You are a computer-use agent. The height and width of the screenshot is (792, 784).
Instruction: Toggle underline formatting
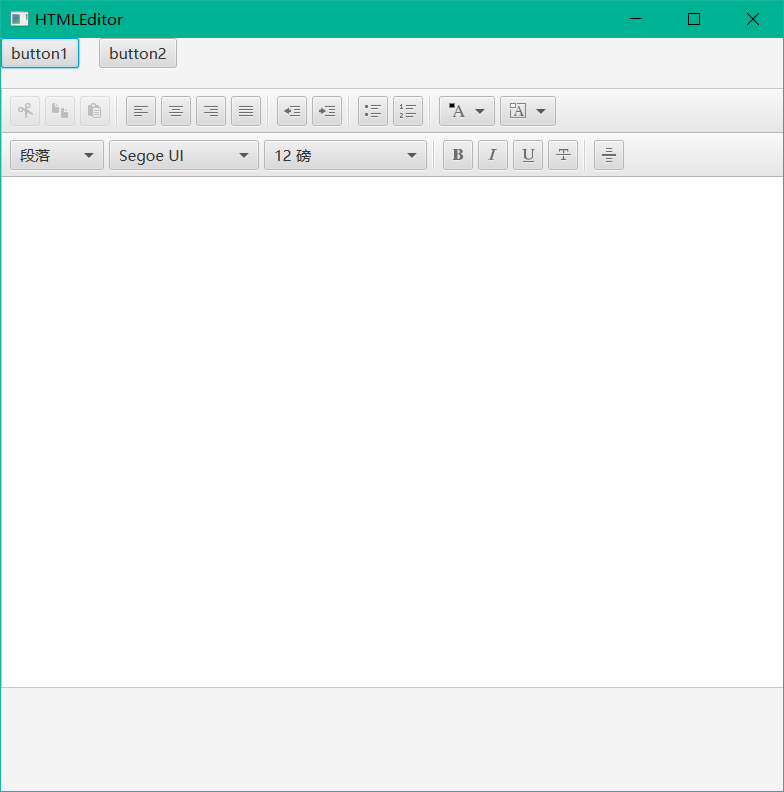click(528, 155)
